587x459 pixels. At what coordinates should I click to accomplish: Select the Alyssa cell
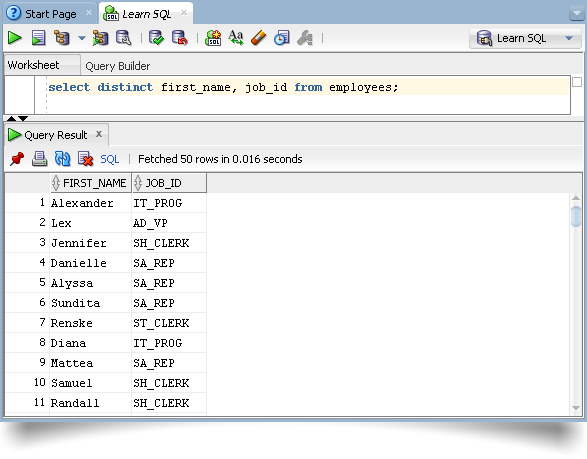click(x=90, y=283)
